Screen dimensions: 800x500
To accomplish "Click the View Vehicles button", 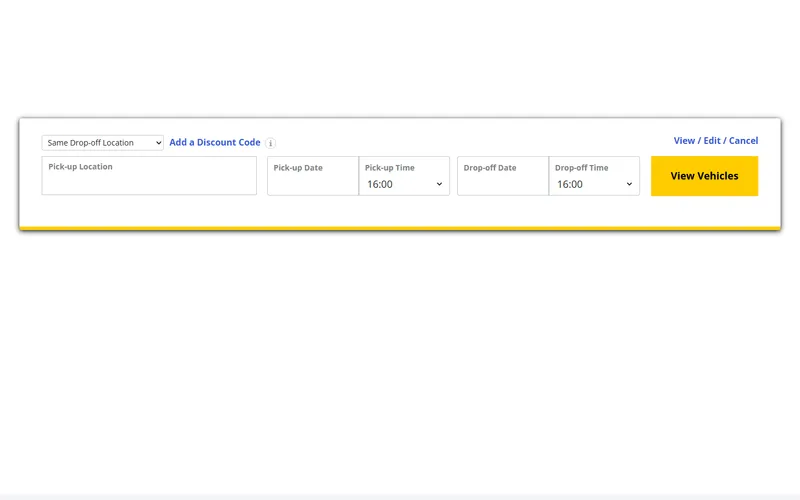I will tap(705, 176).
